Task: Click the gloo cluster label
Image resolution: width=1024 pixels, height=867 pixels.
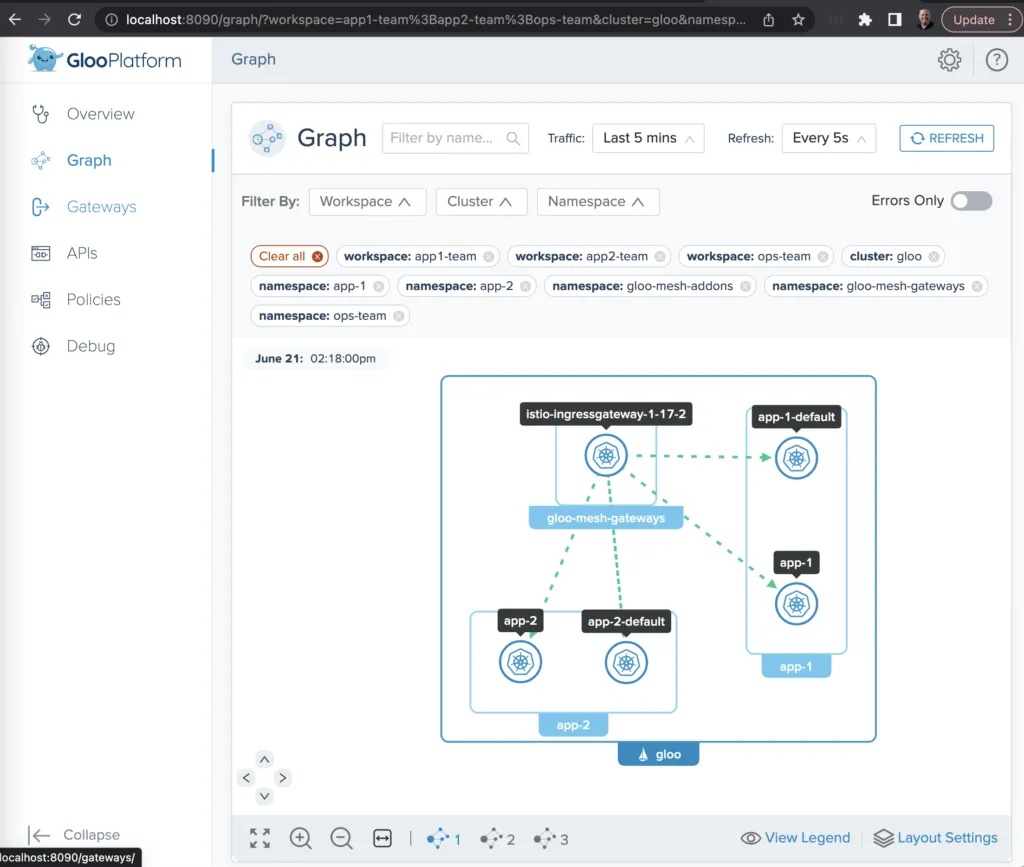Action: 658,754
